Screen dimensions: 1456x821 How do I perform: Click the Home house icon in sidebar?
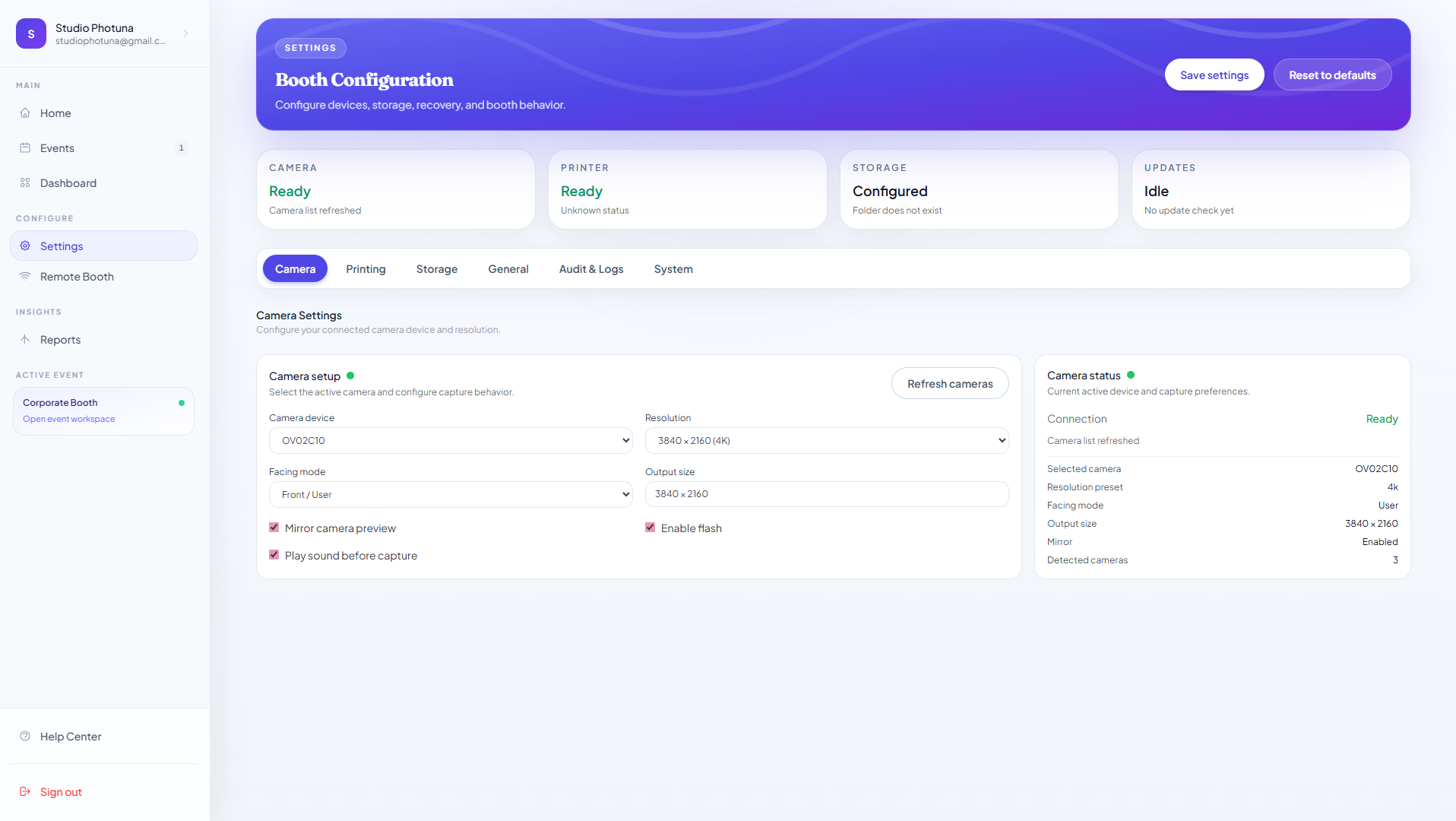25,113
